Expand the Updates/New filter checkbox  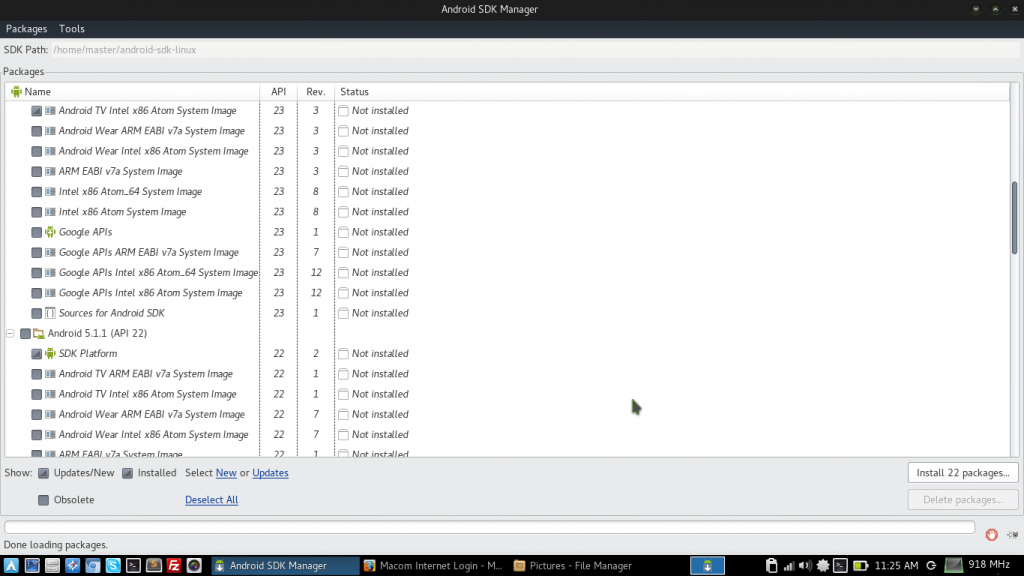click(x=41, y=472)
